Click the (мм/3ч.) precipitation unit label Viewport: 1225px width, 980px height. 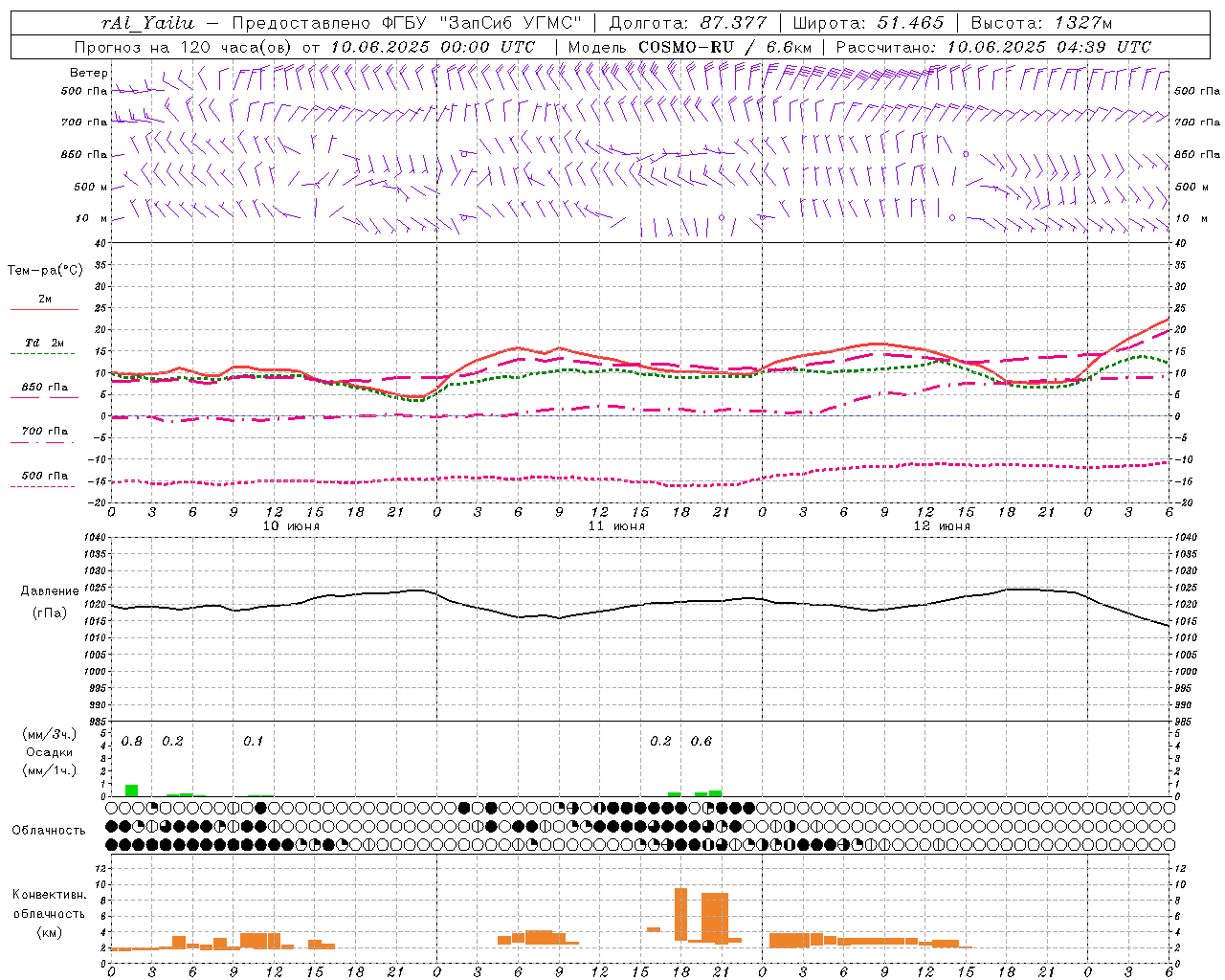coord(50,734)
